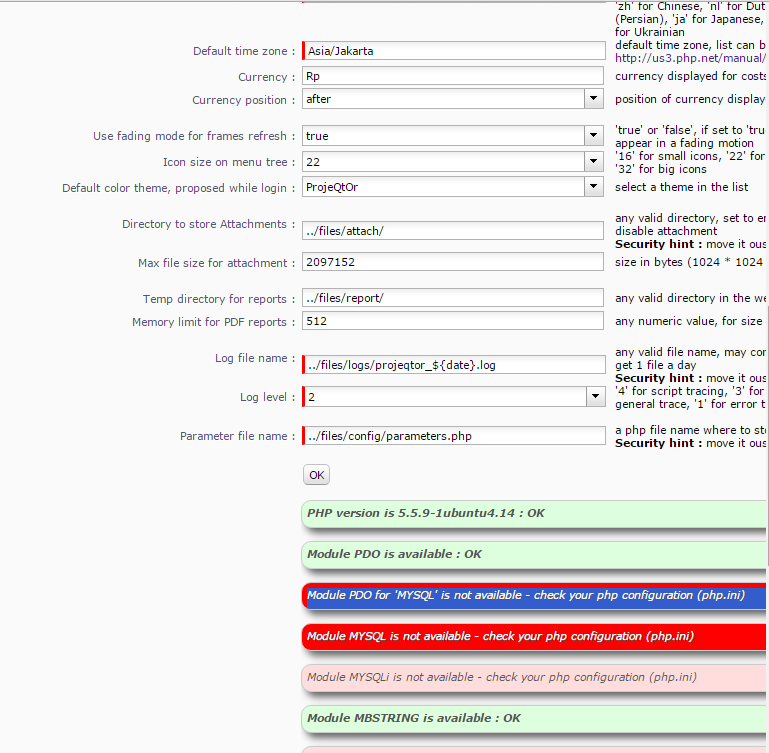Viewport: 769px width, 753px height.
Task: Click the attachments directory input field
Action: tap(455, 231)
